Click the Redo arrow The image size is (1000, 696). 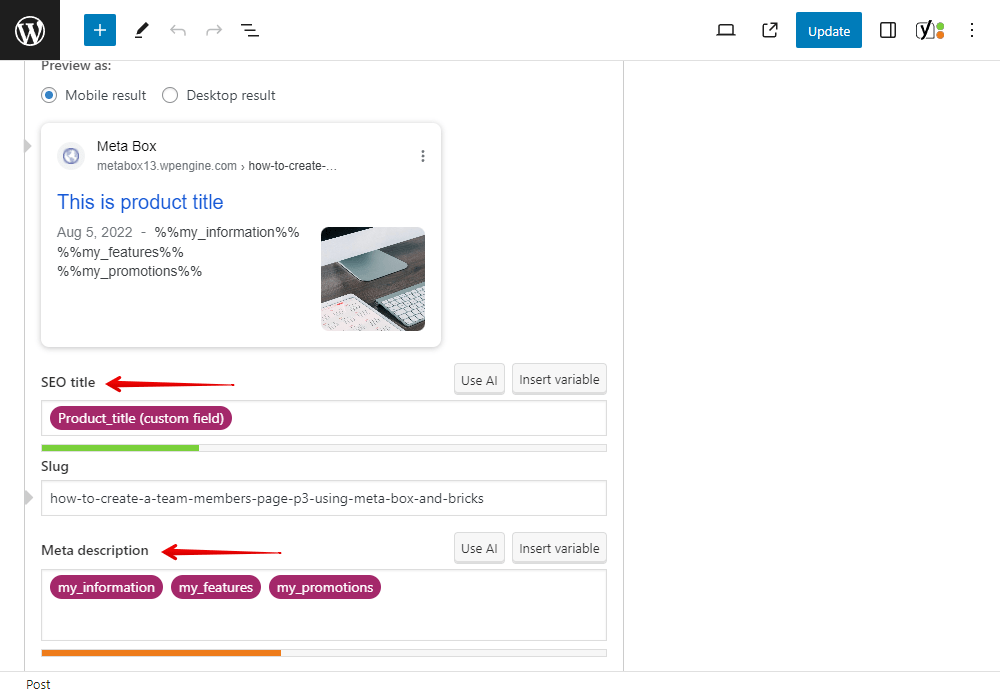[x=213, y=30]
